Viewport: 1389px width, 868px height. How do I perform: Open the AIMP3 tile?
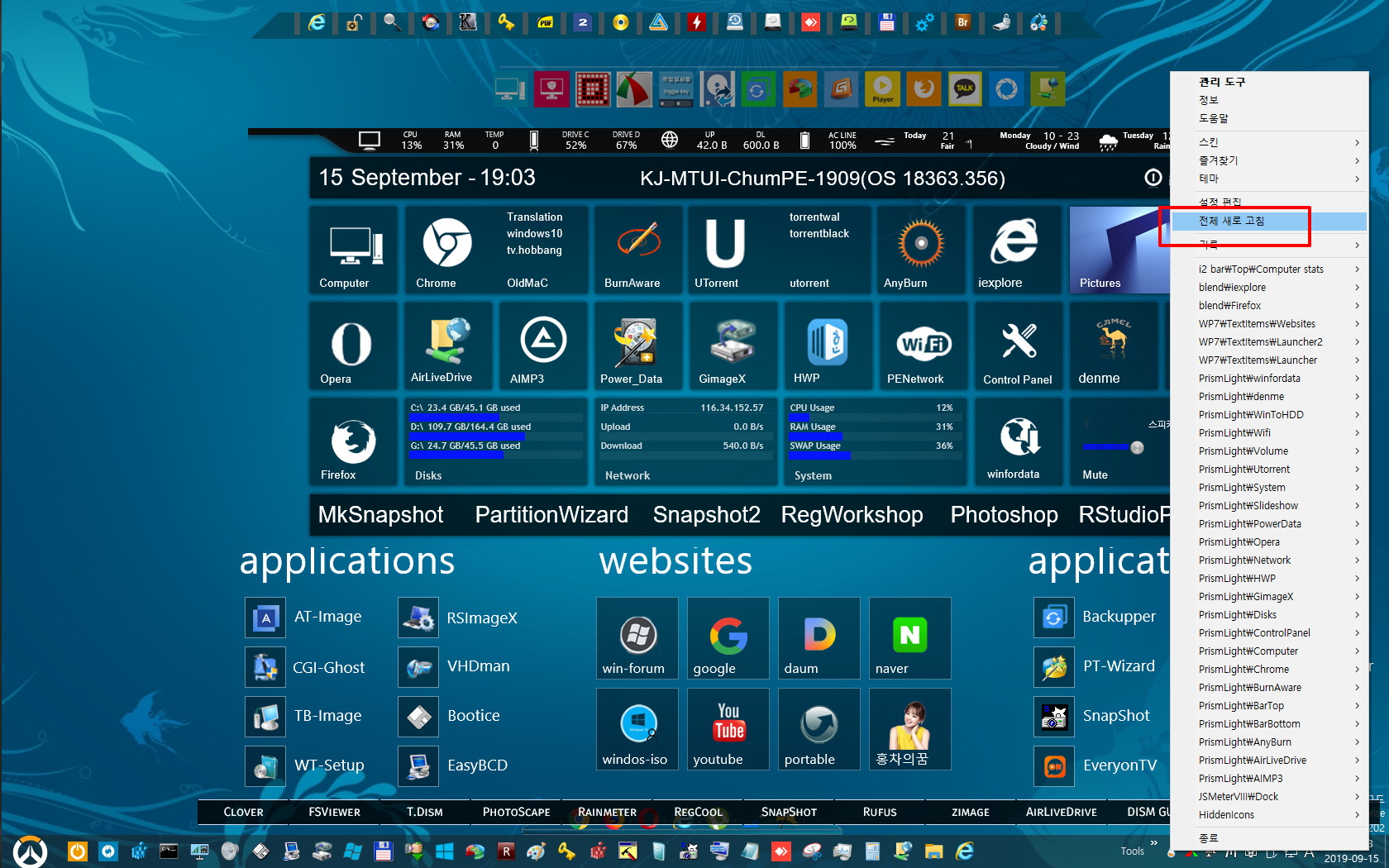pyautogui.click(x=543, y=346)
